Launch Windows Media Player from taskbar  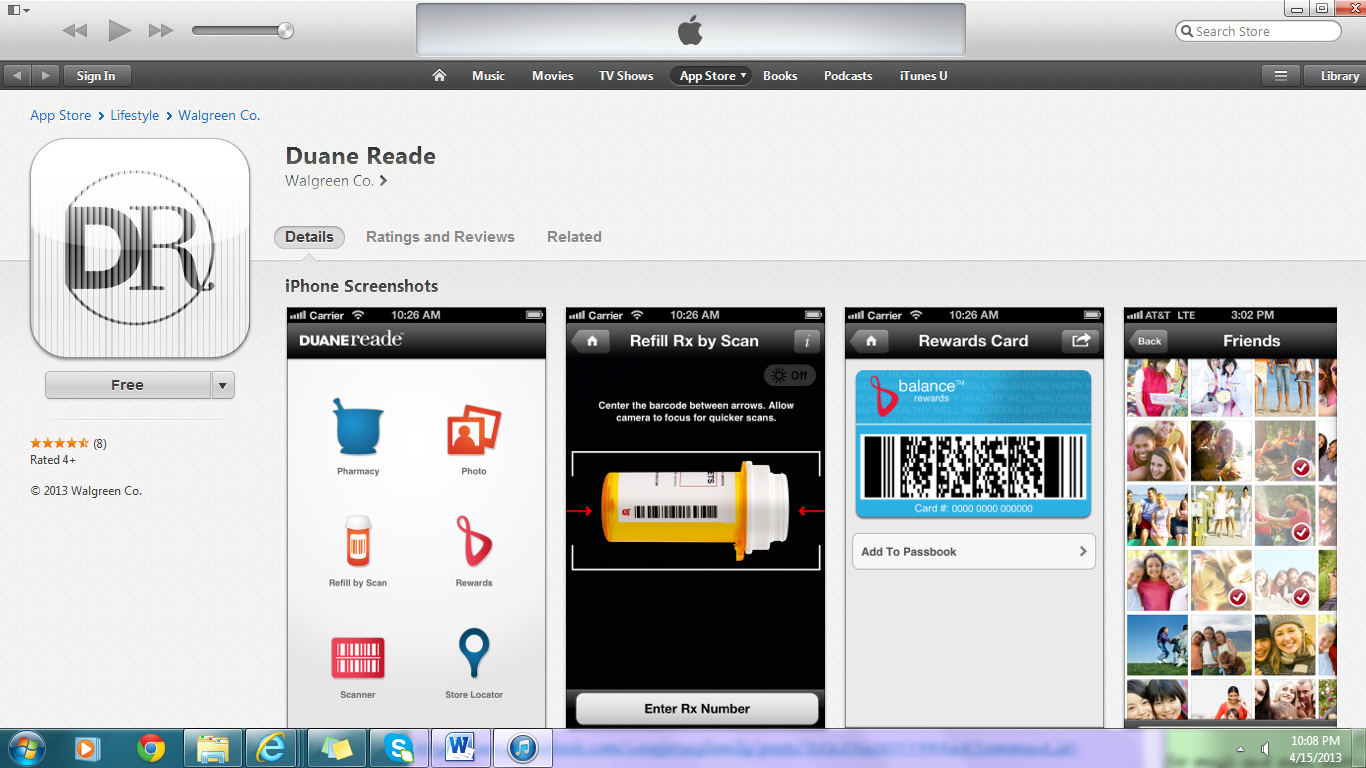tap(86, 747)
